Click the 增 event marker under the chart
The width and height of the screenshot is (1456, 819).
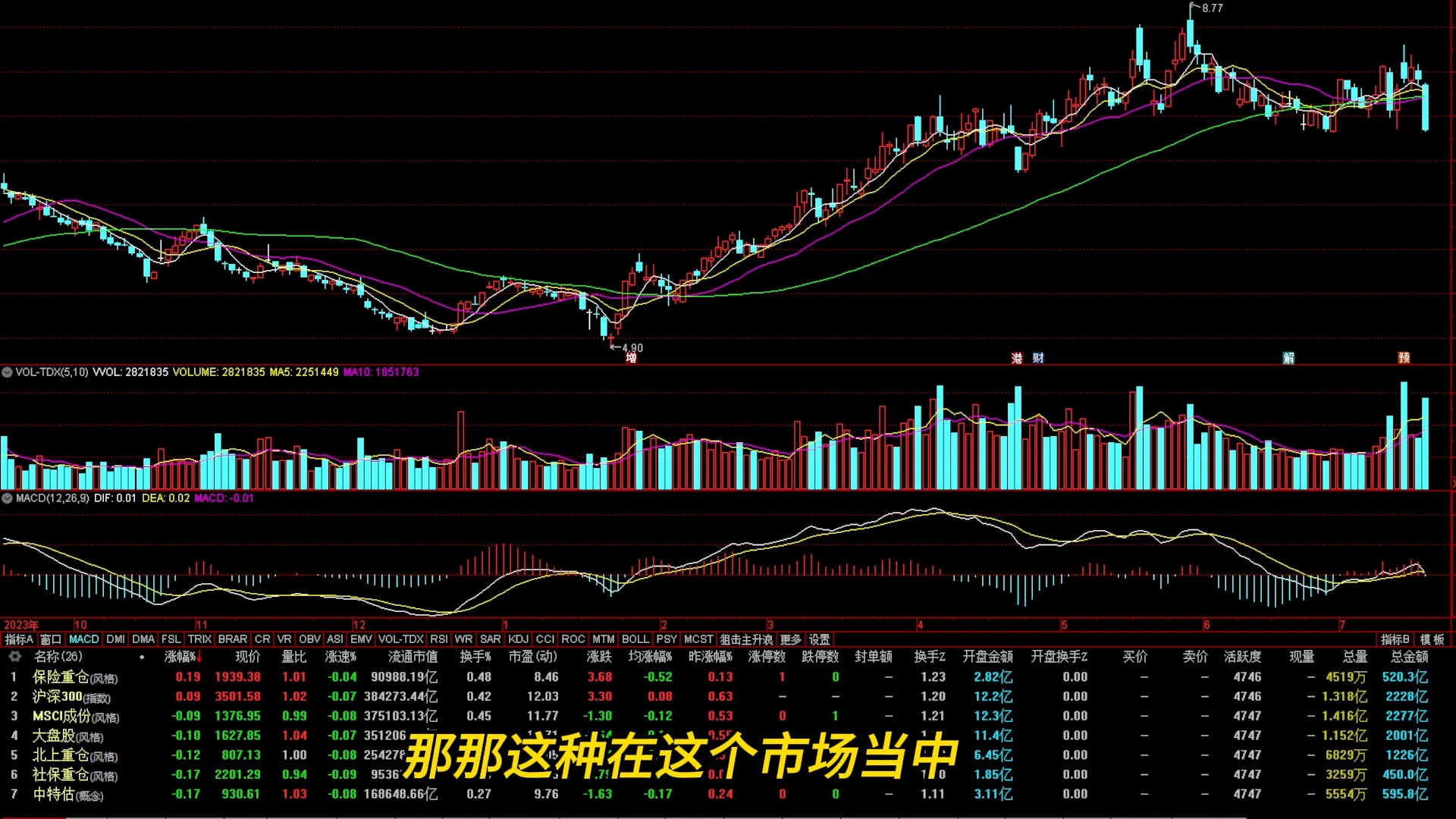[631, 358]
